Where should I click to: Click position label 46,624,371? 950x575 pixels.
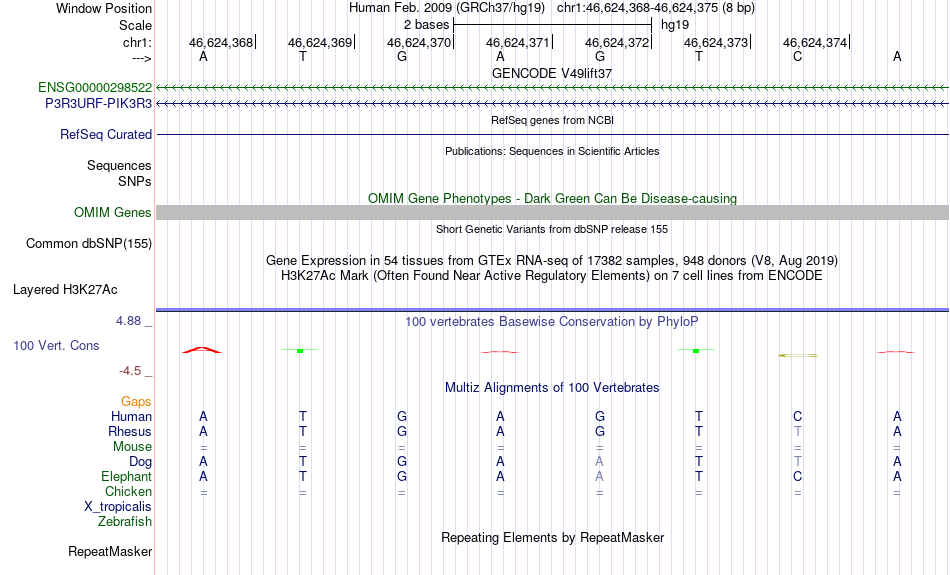(x=518, y=42)
